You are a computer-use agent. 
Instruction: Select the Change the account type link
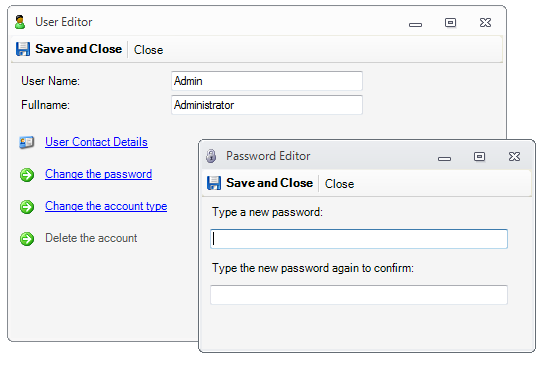tap(106, 206)
